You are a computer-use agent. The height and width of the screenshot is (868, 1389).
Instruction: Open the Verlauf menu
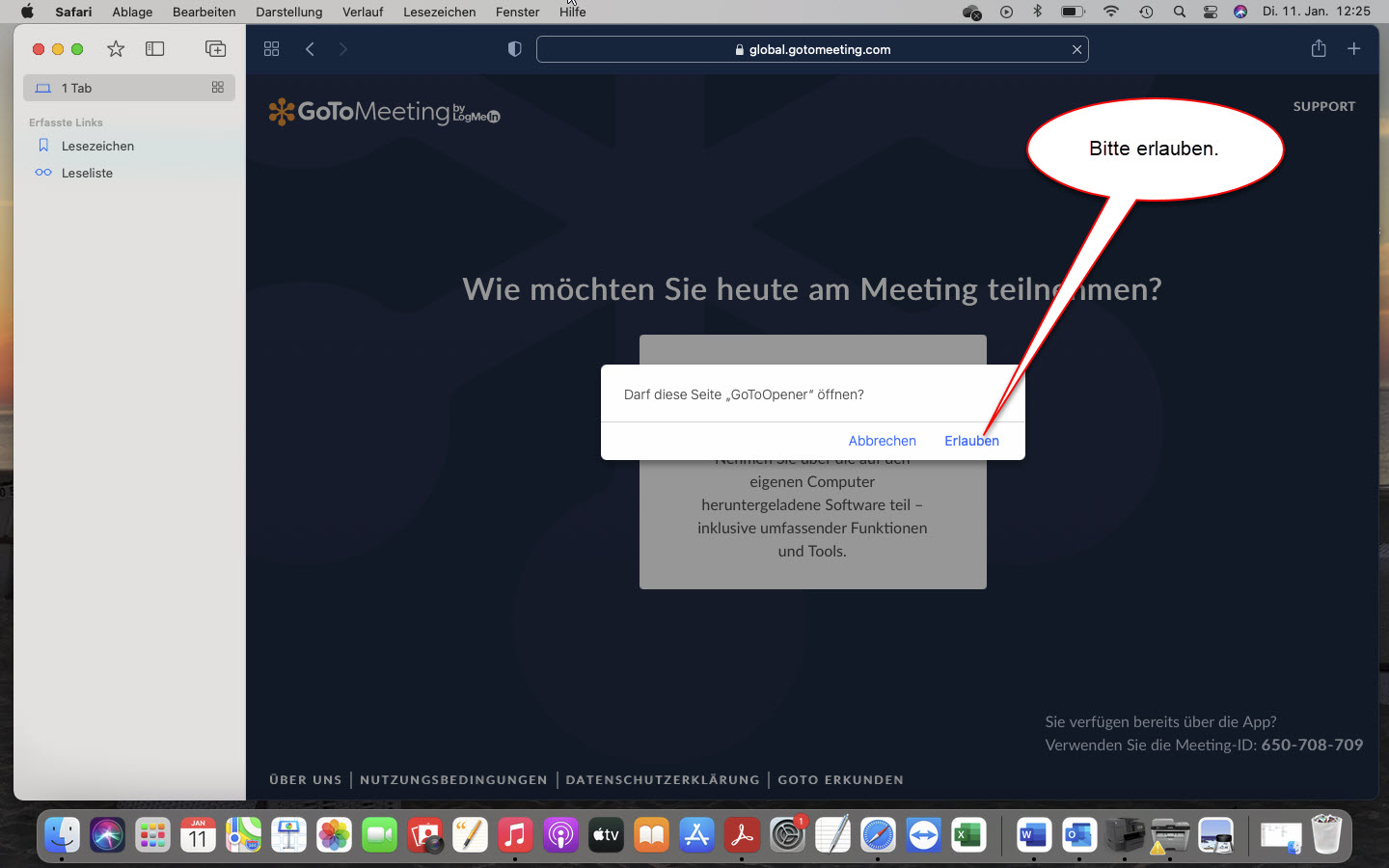(363, 12)
